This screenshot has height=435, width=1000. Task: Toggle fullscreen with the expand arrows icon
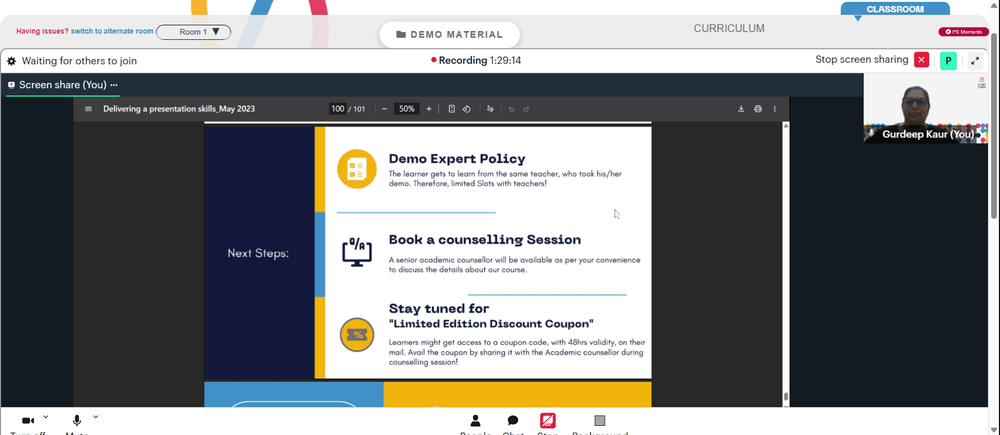[975, 61]
